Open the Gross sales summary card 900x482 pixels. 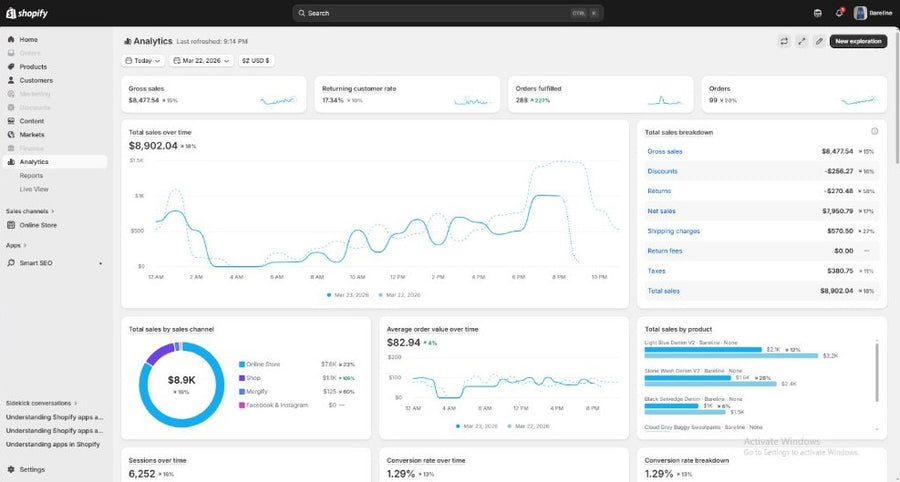(x=214, y=94)
